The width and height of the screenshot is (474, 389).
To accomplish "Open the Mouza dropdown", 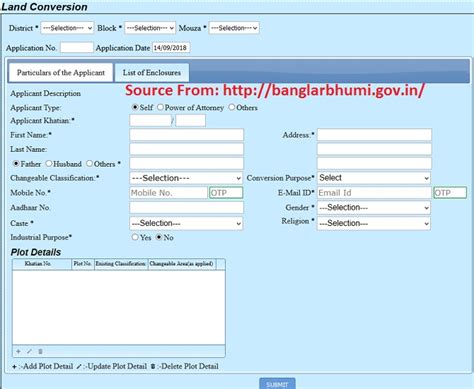I will [234, 28].
